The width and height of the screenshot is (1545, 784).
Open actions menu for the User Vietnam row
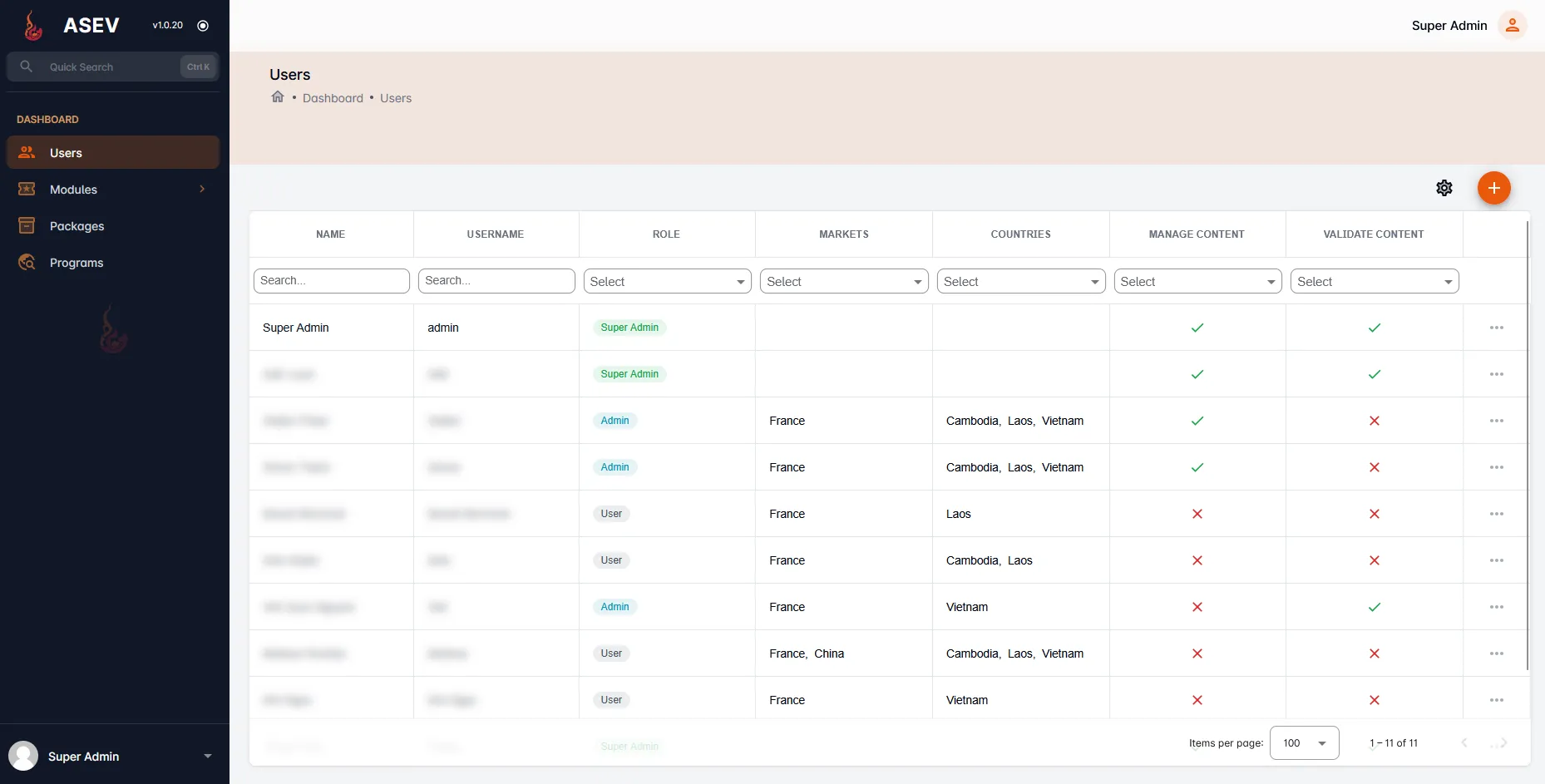1497,700
